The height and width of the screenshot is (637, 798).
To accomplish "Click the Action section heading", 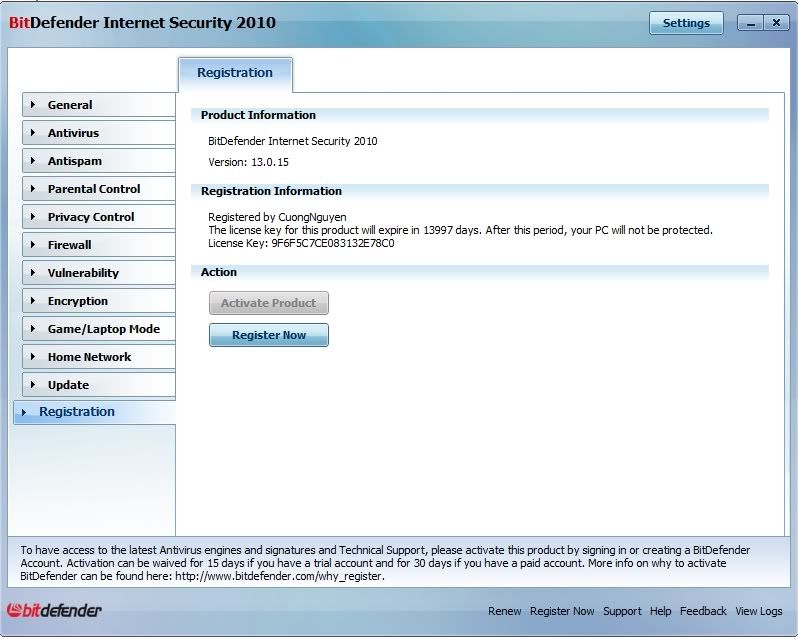I will [219, 272].
